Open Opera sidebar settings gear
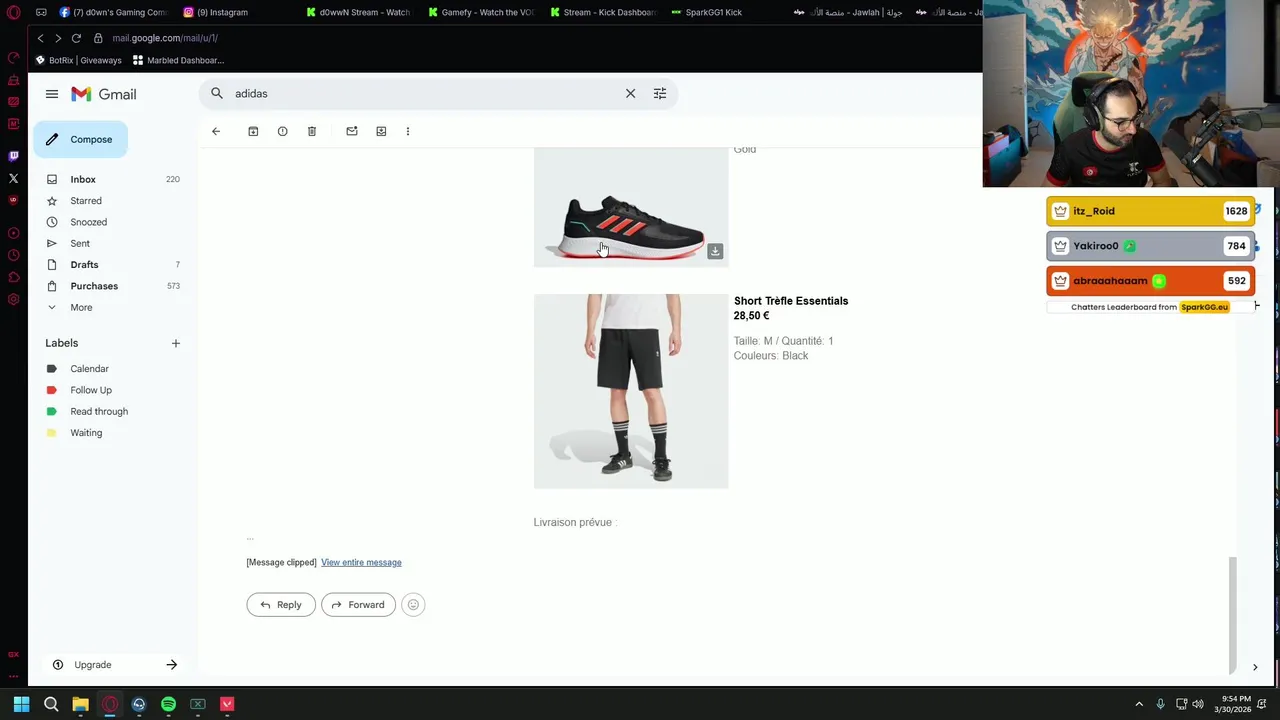The width and height of the screenshot is (1280, 720). [x=13, y=299]
